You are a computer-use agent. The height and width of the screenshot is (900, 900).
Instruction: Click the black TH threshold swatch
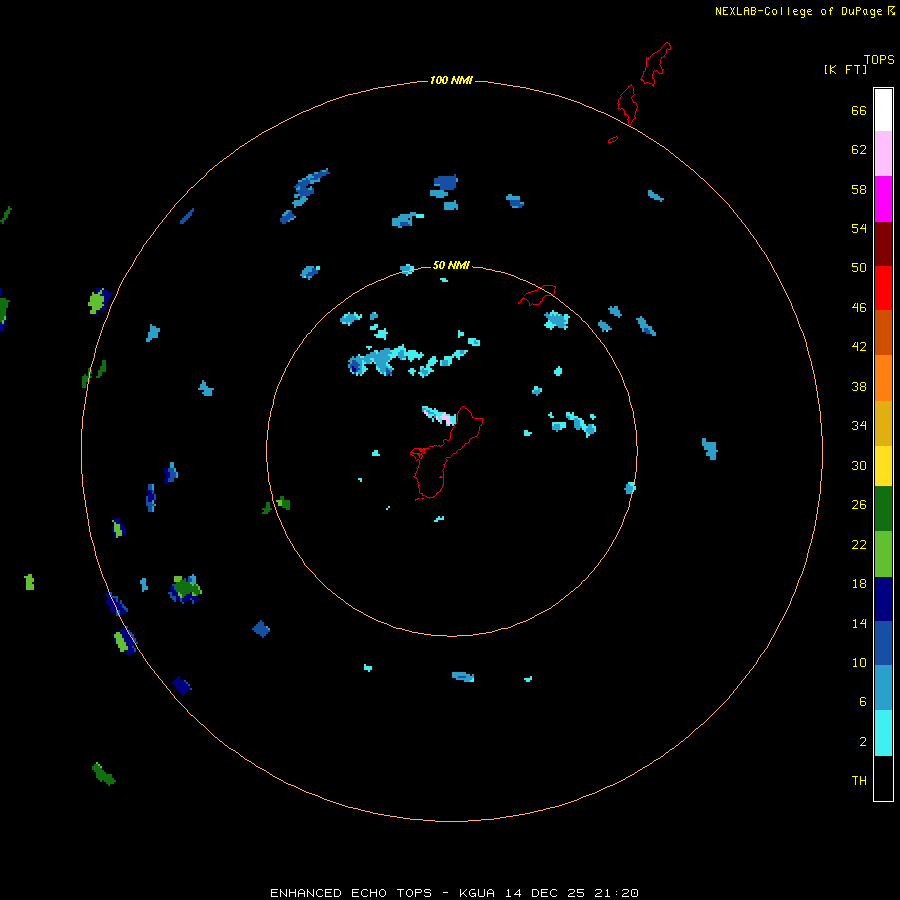tap(883, 778)
